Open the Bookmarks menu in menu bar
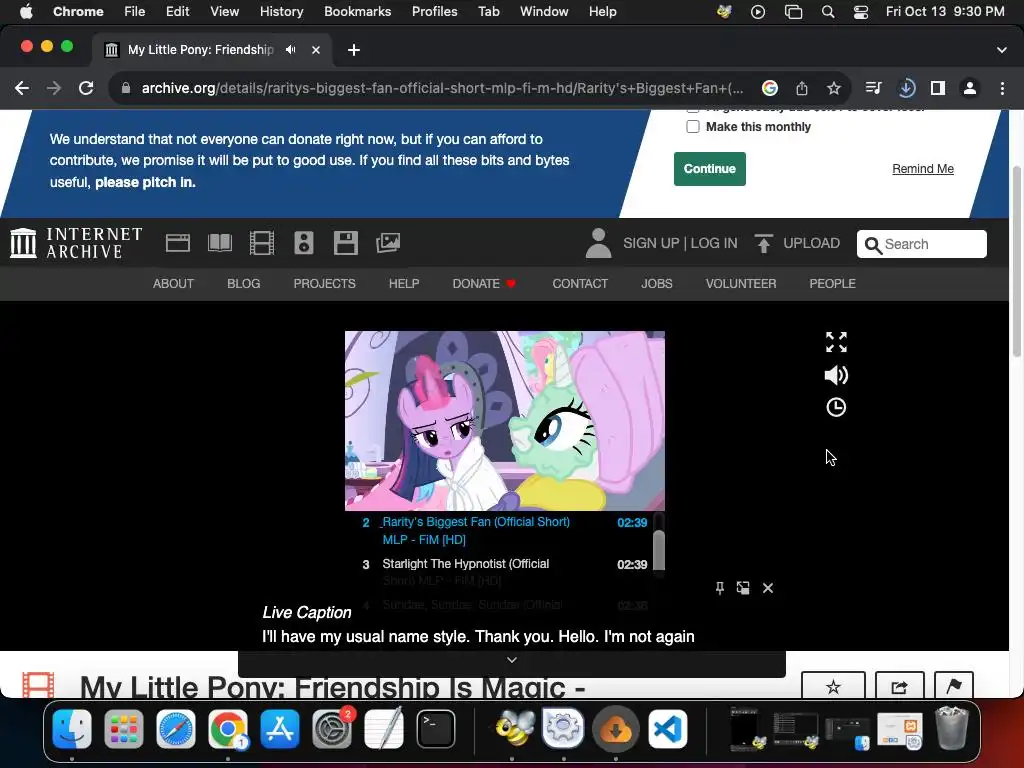The width and height of the screenshot is (1024, 768). [358, 11]
